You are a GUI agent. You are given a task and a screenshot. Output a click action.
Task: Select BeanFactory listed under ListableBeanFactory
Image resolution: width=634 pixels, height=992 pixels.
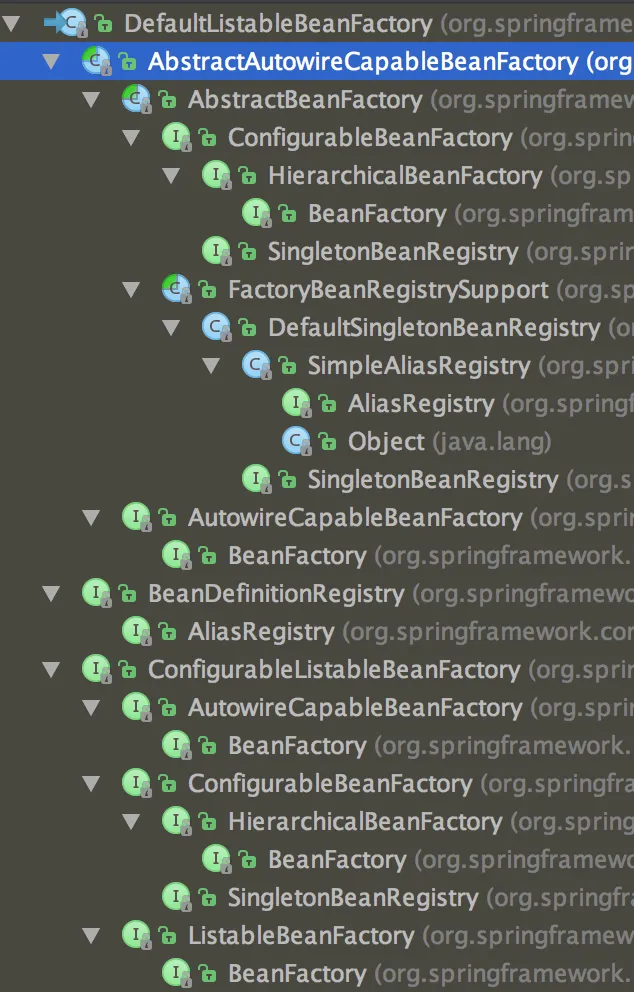tap(297, 974)
